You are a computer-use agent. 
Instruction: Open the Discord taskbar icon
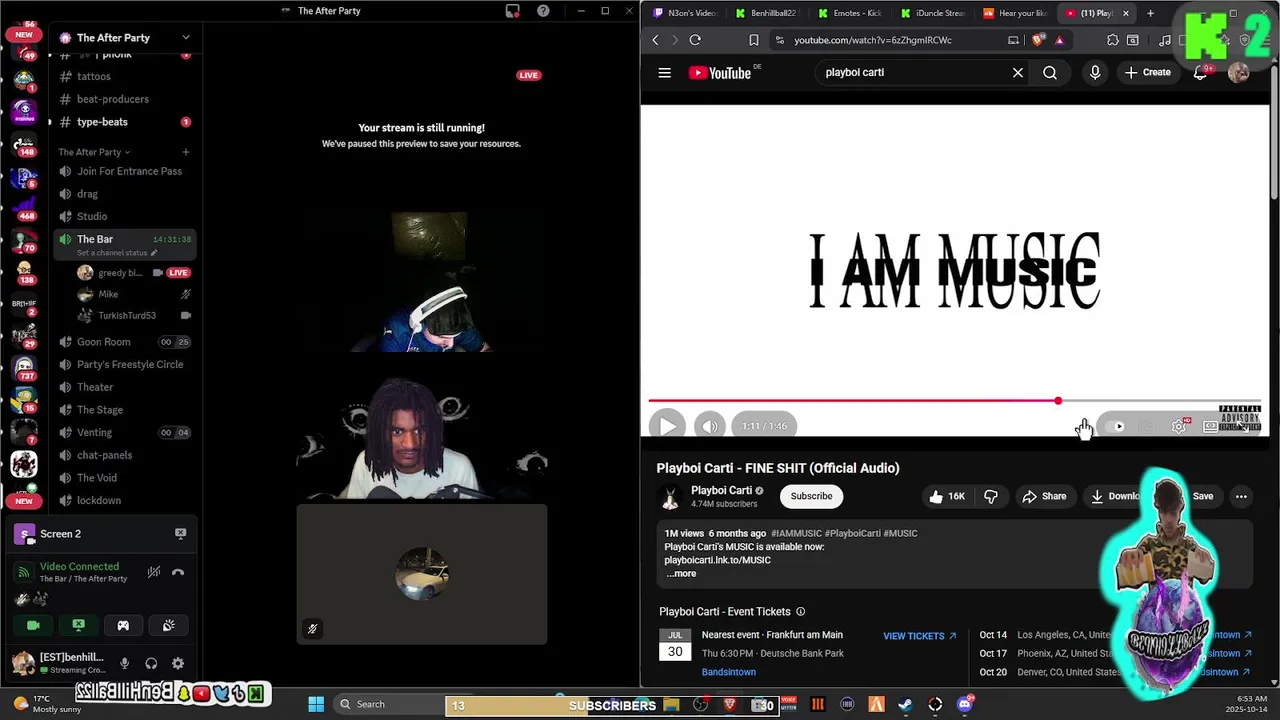click(x=964, y=704)
